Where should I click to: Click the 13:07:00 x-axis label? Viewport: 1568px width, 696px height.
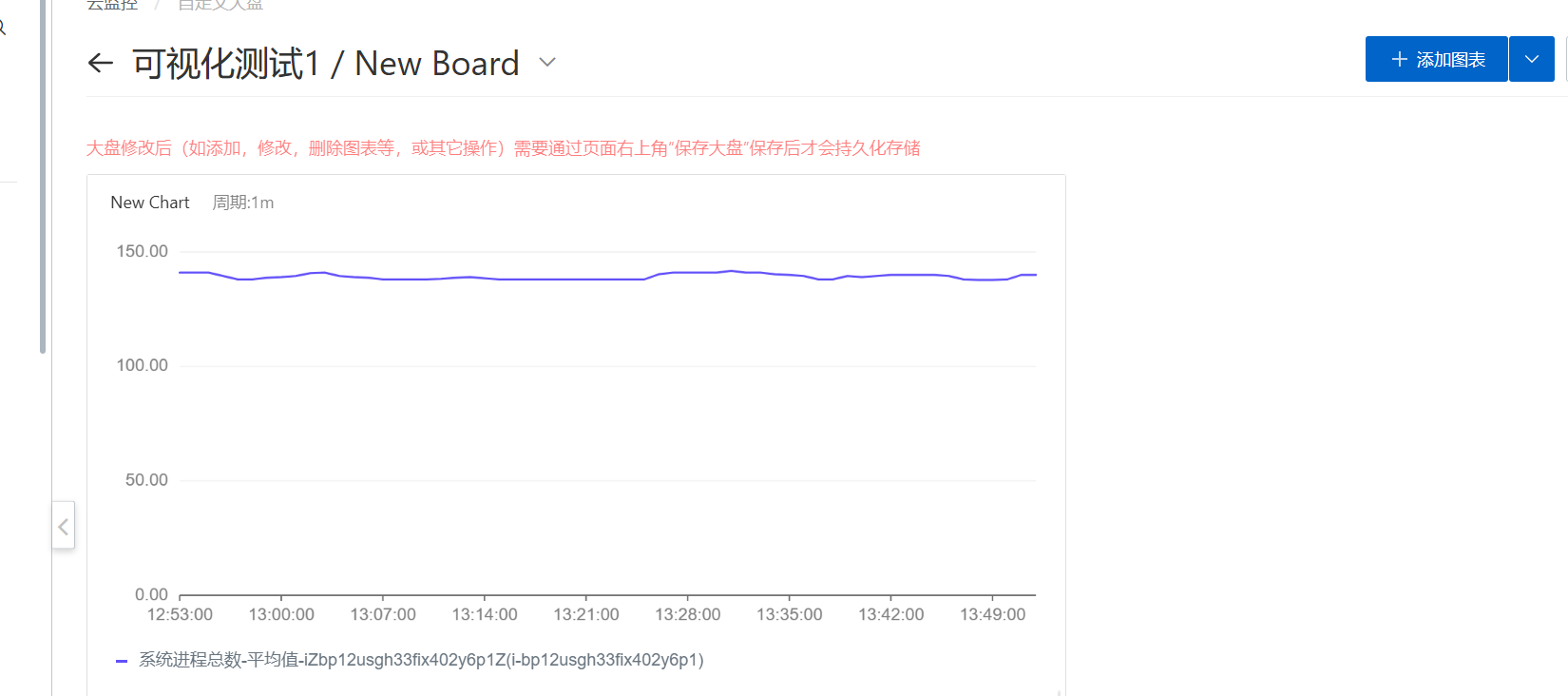click(x=383, y=614)
